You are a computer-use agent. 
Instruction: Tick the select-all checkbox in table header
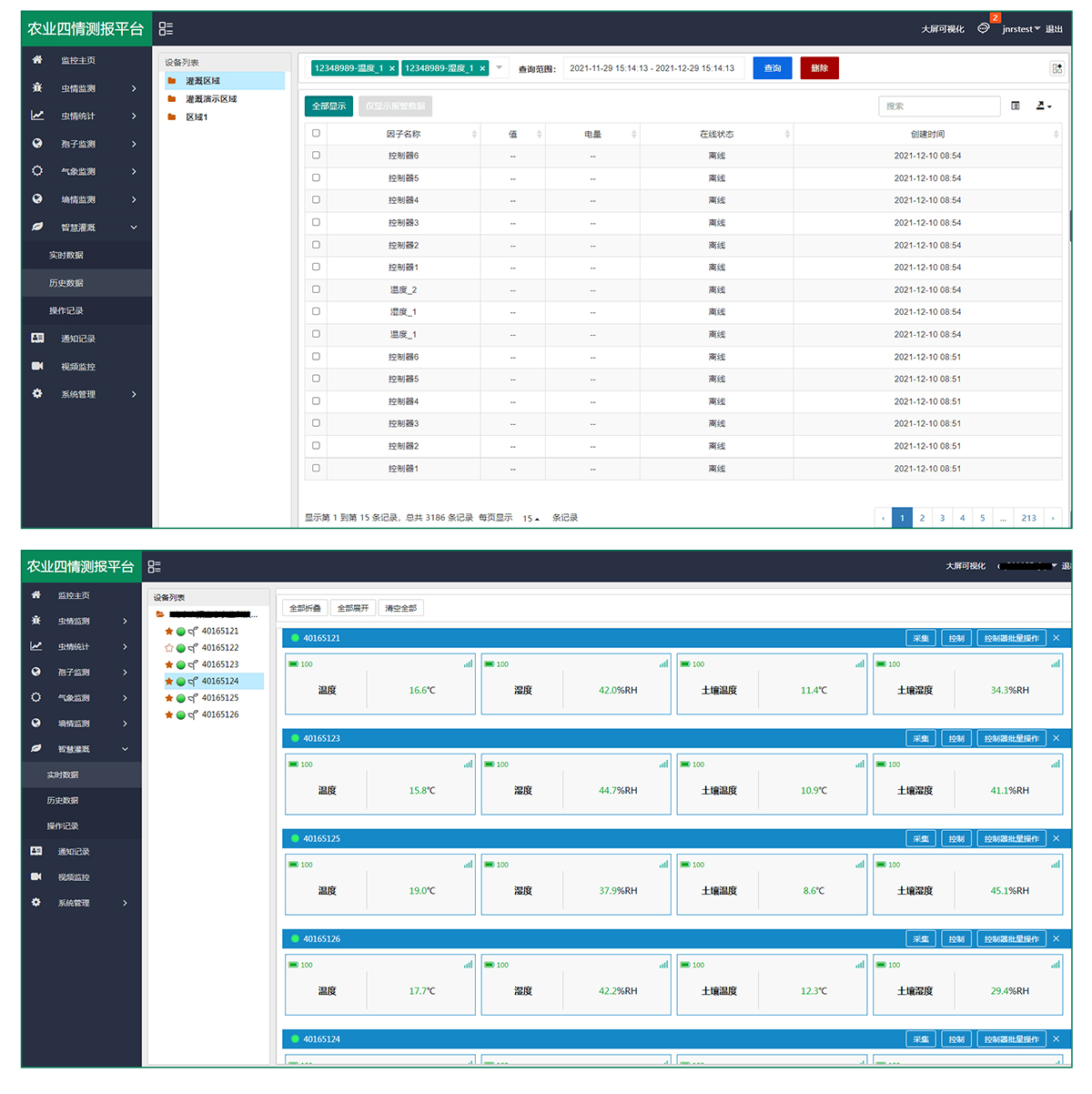pos(316,134)
